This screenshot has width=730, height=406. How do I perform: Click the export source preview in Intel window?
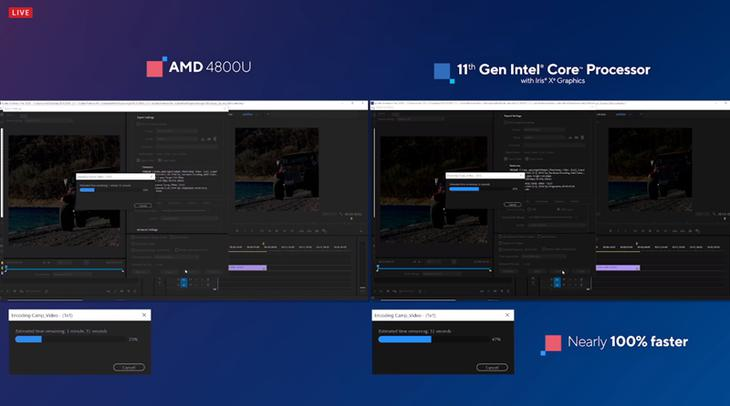coord(433,190)
